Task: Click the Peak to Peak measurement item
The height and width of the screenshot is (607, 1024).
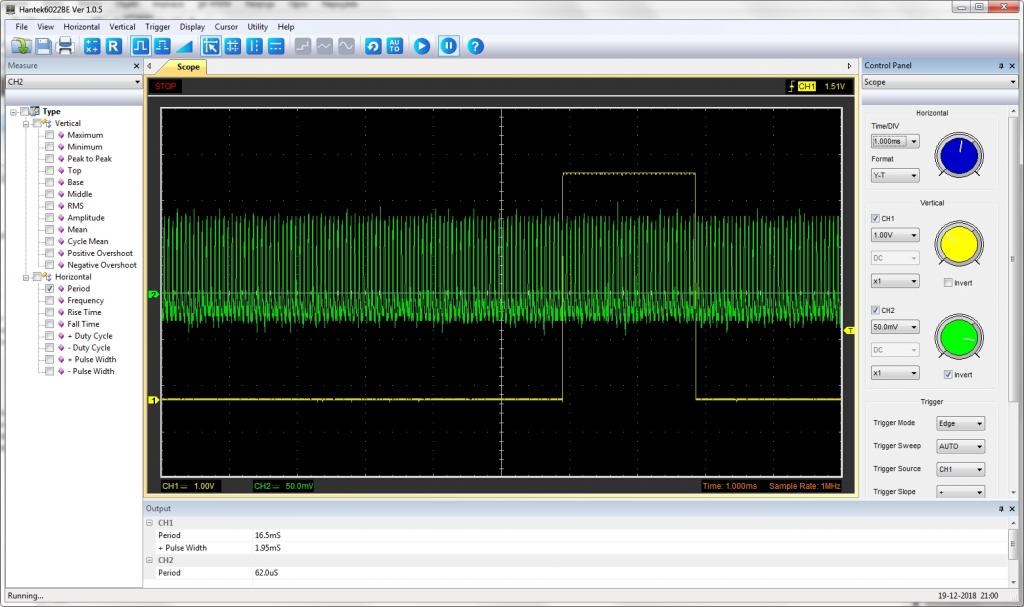Action: pyautogui.click(x=89, y=158)
